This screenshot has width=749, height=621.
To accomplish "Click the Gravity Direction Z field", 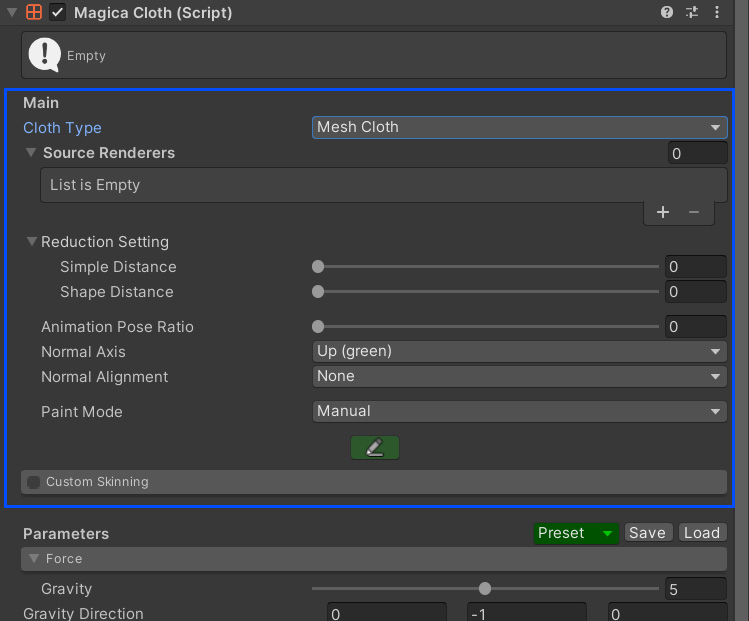I will 667,612.
